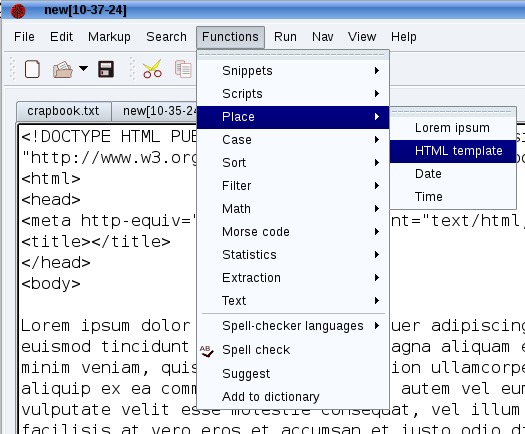Switch to the crapbook.txt tab
The image size is (525, 434).
coord(63,111)
